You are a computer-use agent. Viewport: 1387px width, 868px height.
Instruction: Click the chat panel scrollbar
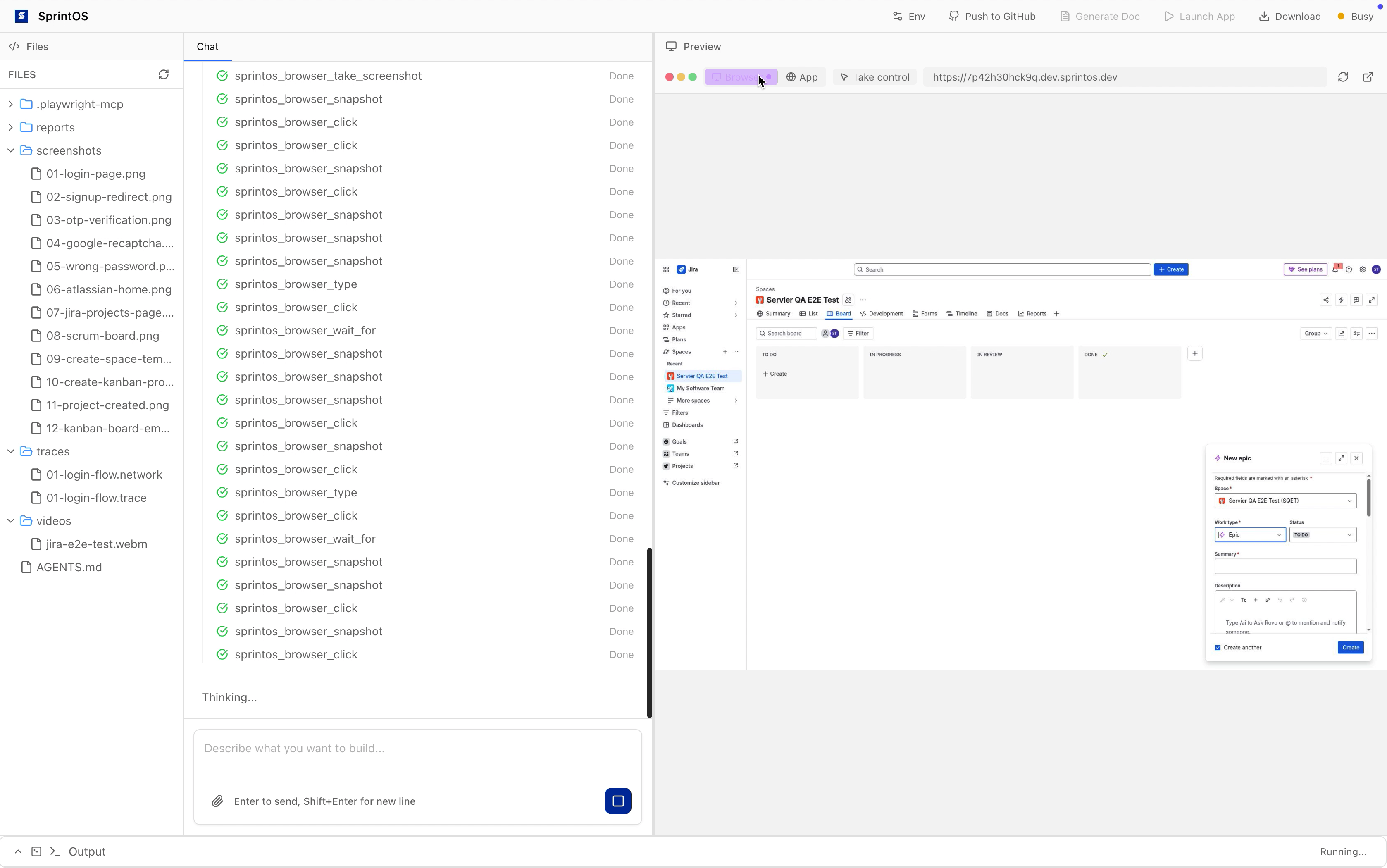tap(650, 633)
